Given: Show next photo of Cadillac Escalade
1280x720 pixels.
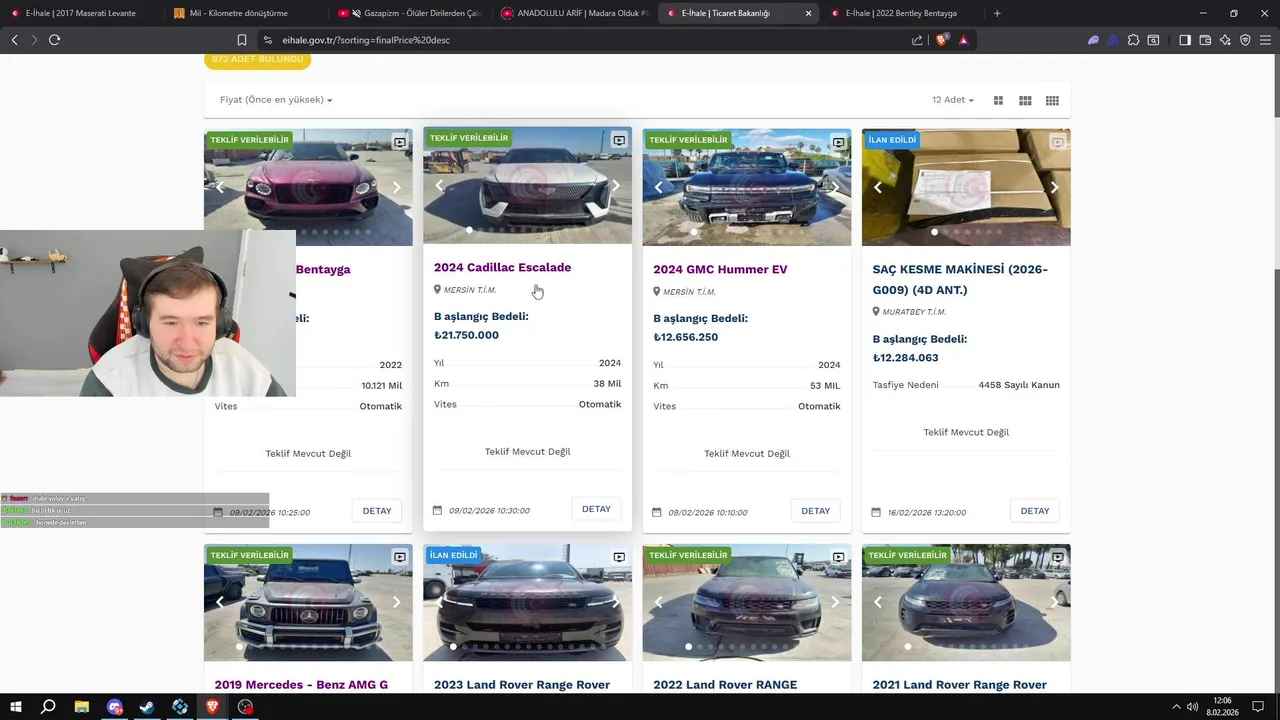Looking at the screenshot, I should point(616,185).
